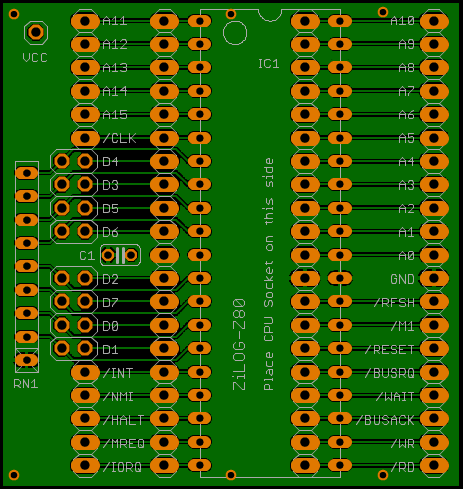Select the D0 data label
The height and width of the screenshot is (489, 463).
(110, 326)
